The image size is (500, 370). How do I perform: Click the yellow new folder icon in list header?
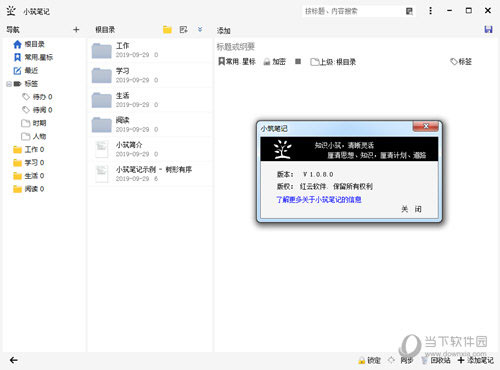coord(167,30)
